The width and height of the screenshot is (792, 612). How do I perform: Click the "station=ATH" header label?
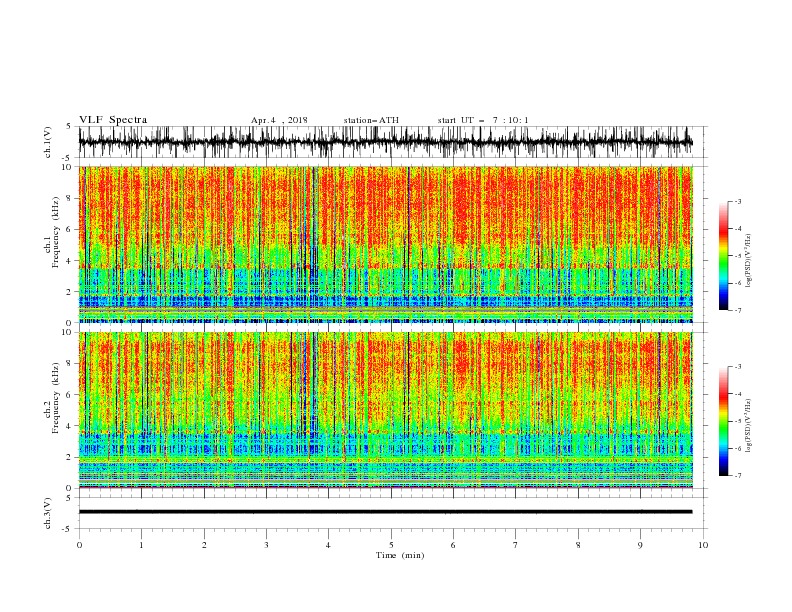pyautogui.click(x=371, y=120)
